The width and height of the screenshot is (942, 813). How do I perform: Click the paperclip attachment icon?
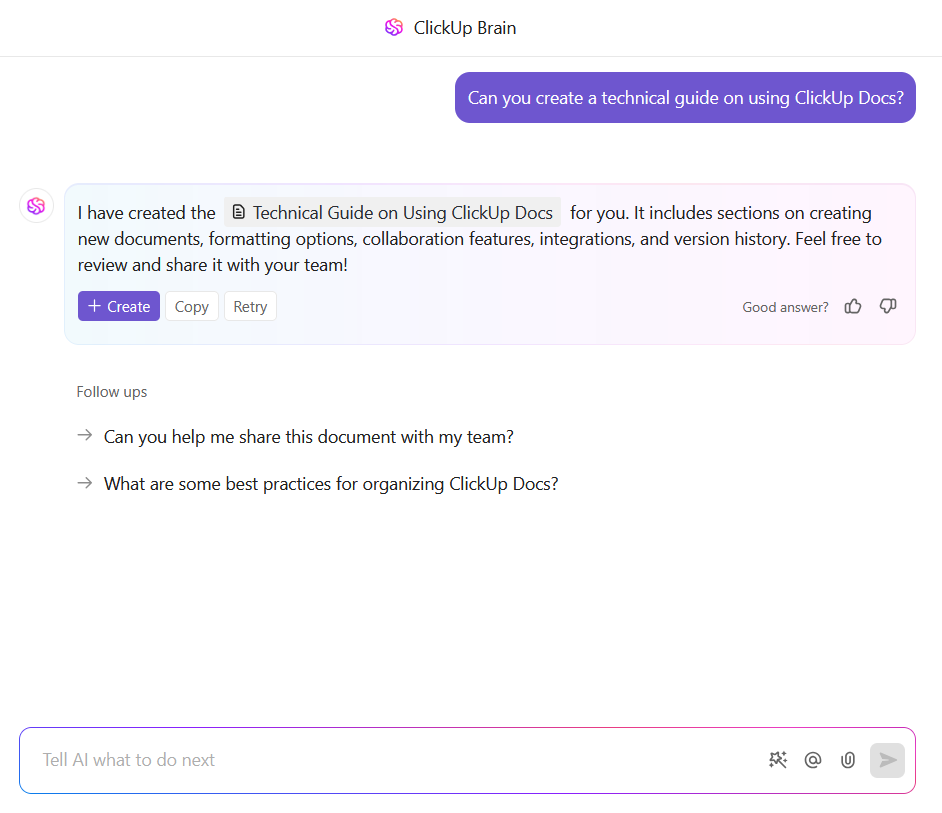(x=848, y=760)
